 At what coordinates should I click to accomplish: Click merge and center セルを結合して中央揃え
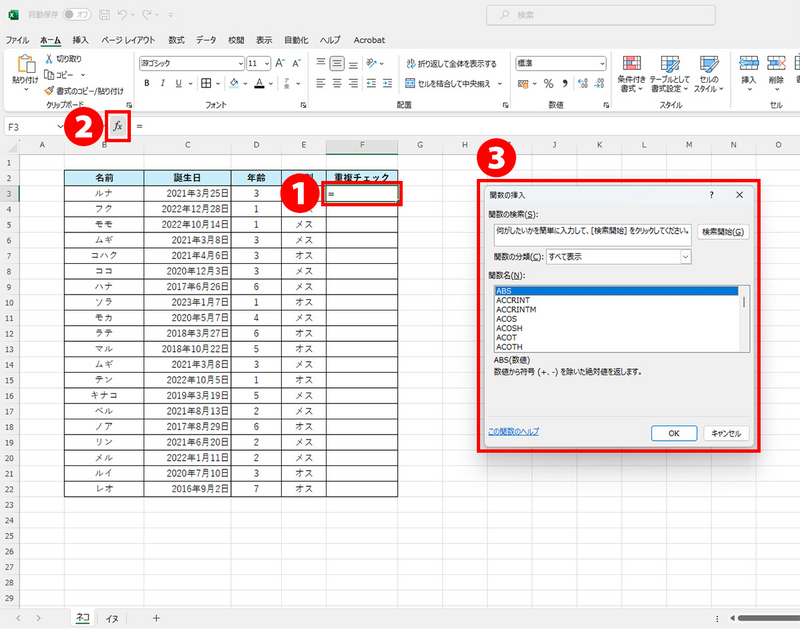(x=447, y=83)
